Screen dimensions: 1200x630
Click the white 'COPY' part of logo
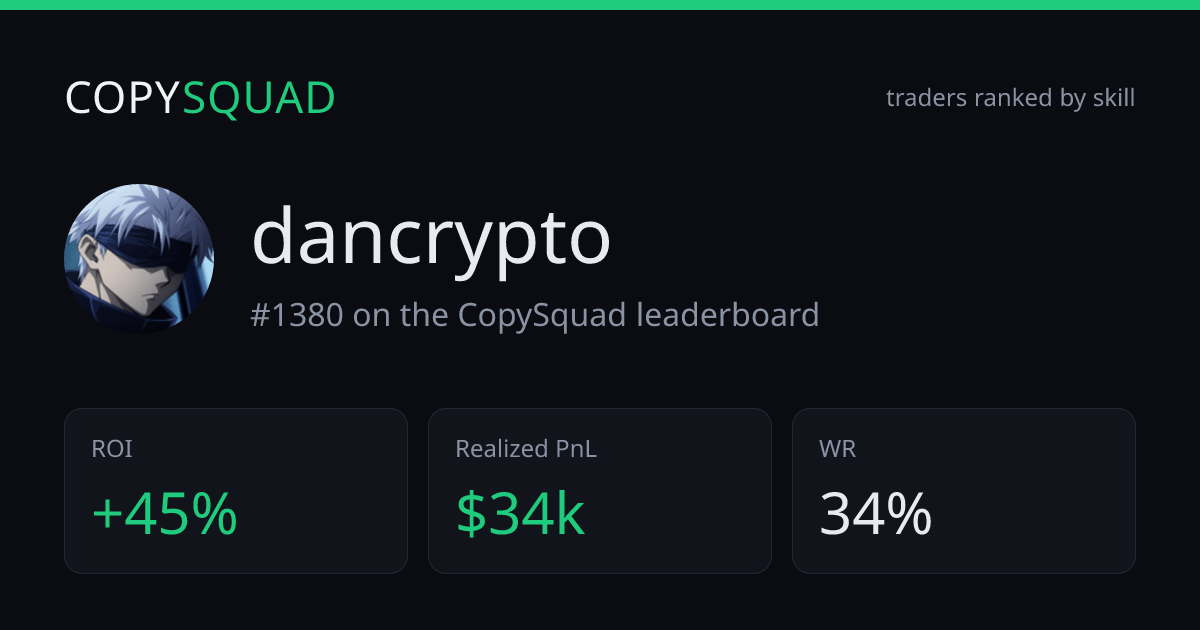pos(124,98)
